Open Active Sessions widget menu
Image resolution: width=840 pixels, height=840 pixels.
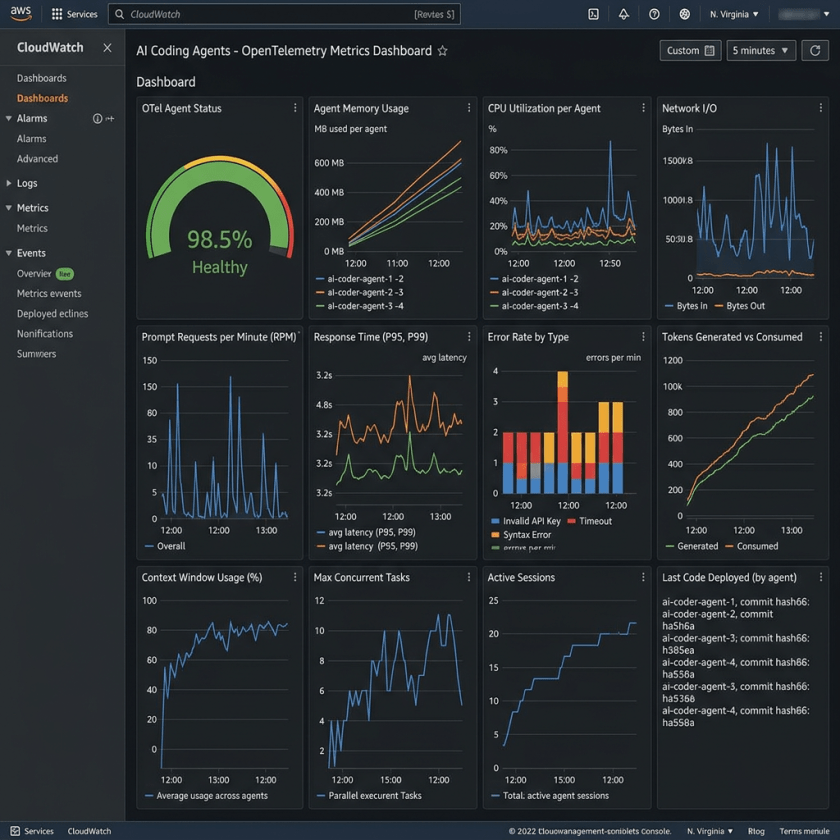click(643, 577)
